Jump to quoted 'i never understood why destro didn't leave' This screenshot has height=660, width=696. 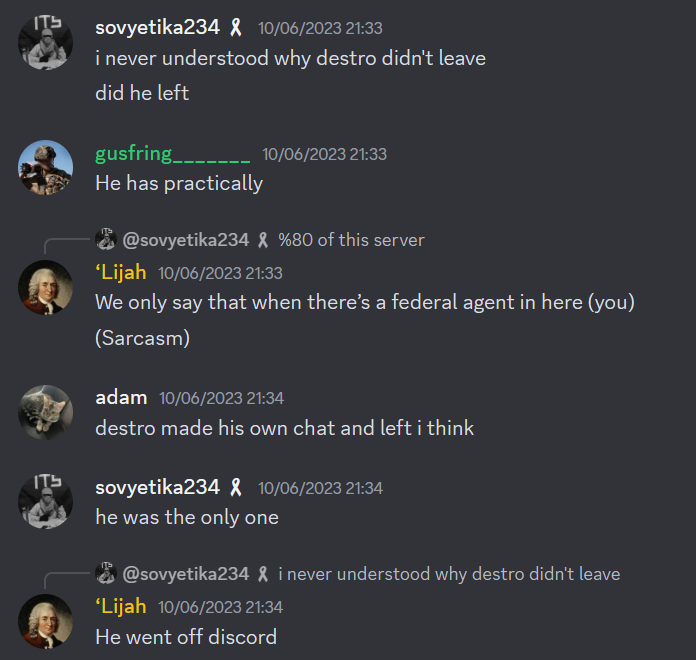click(x=449, y=574)
